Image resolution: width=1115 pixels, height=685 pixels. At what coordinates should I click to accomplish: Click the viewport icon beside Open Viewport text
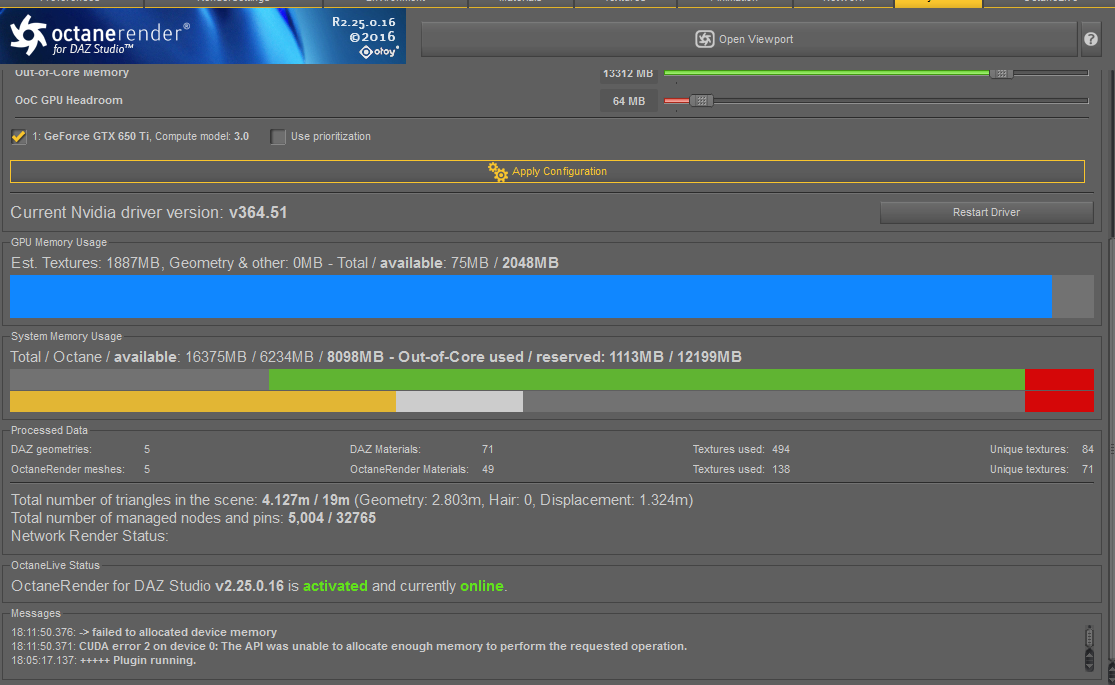tap(704, 39)
